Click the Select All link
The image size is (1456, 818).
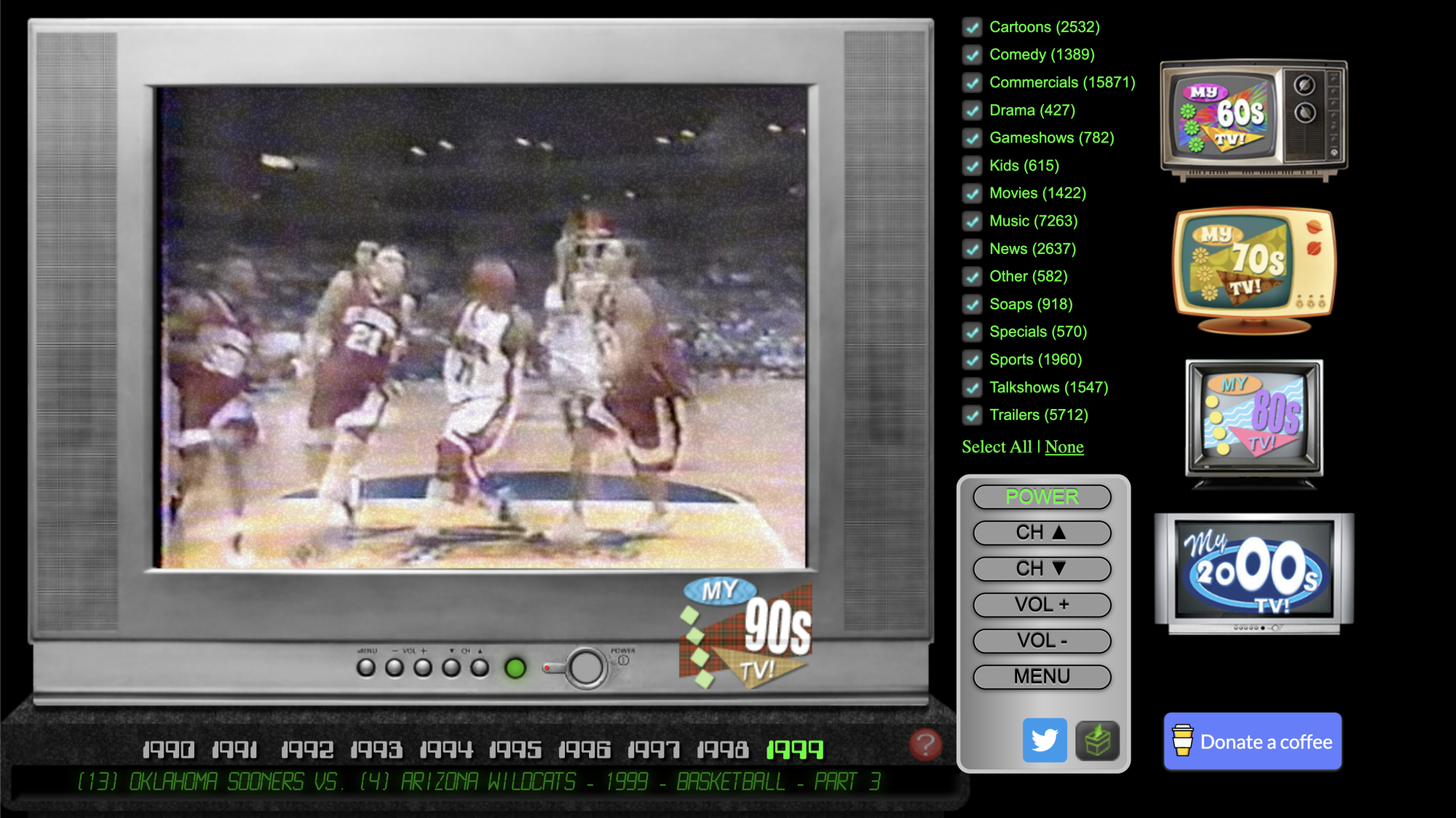point(997,447)
